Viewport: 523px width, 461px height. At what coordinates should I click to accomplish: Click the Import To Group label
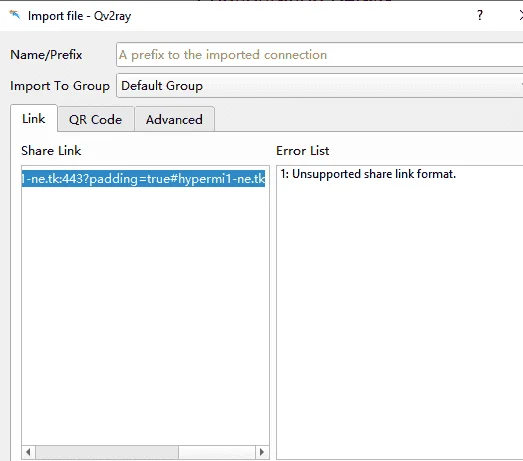tap(60, 86)
